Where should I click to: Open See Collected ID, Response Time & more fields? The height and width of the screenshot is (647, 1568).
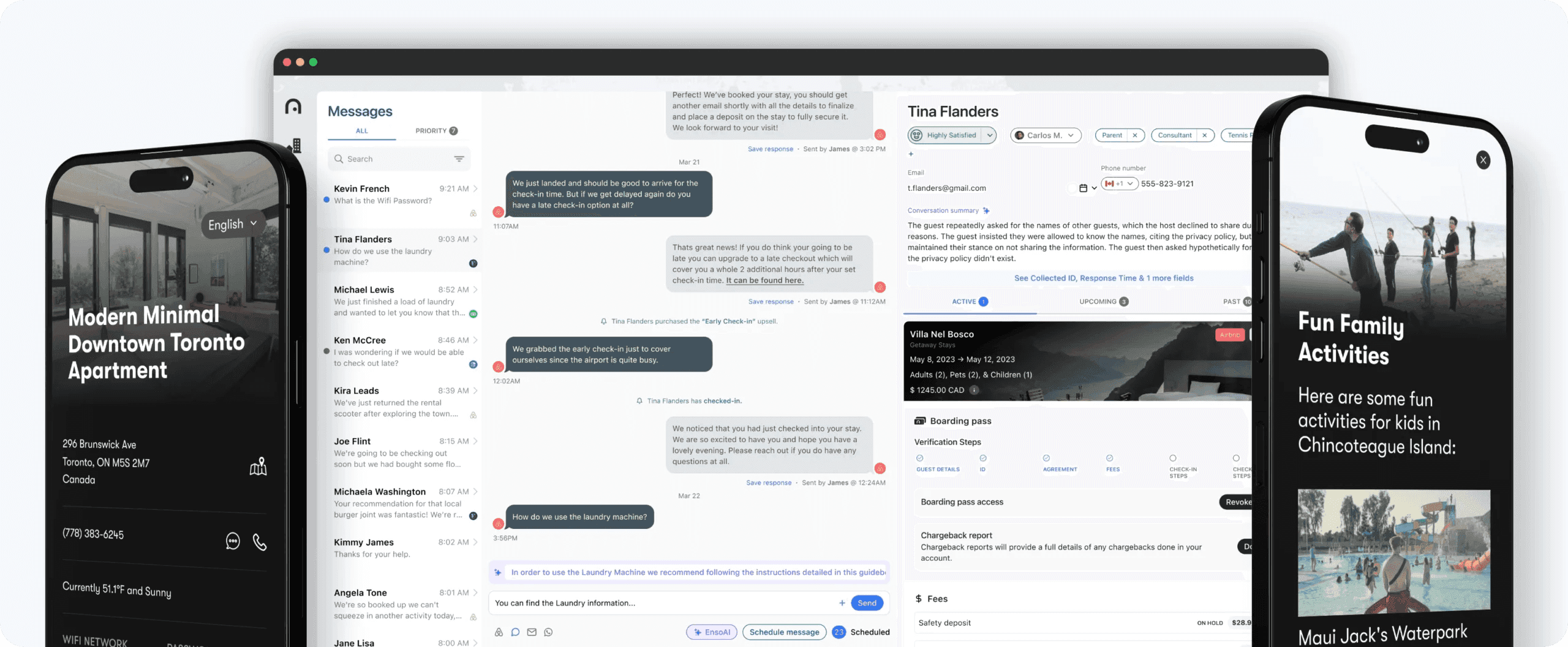1104,278
